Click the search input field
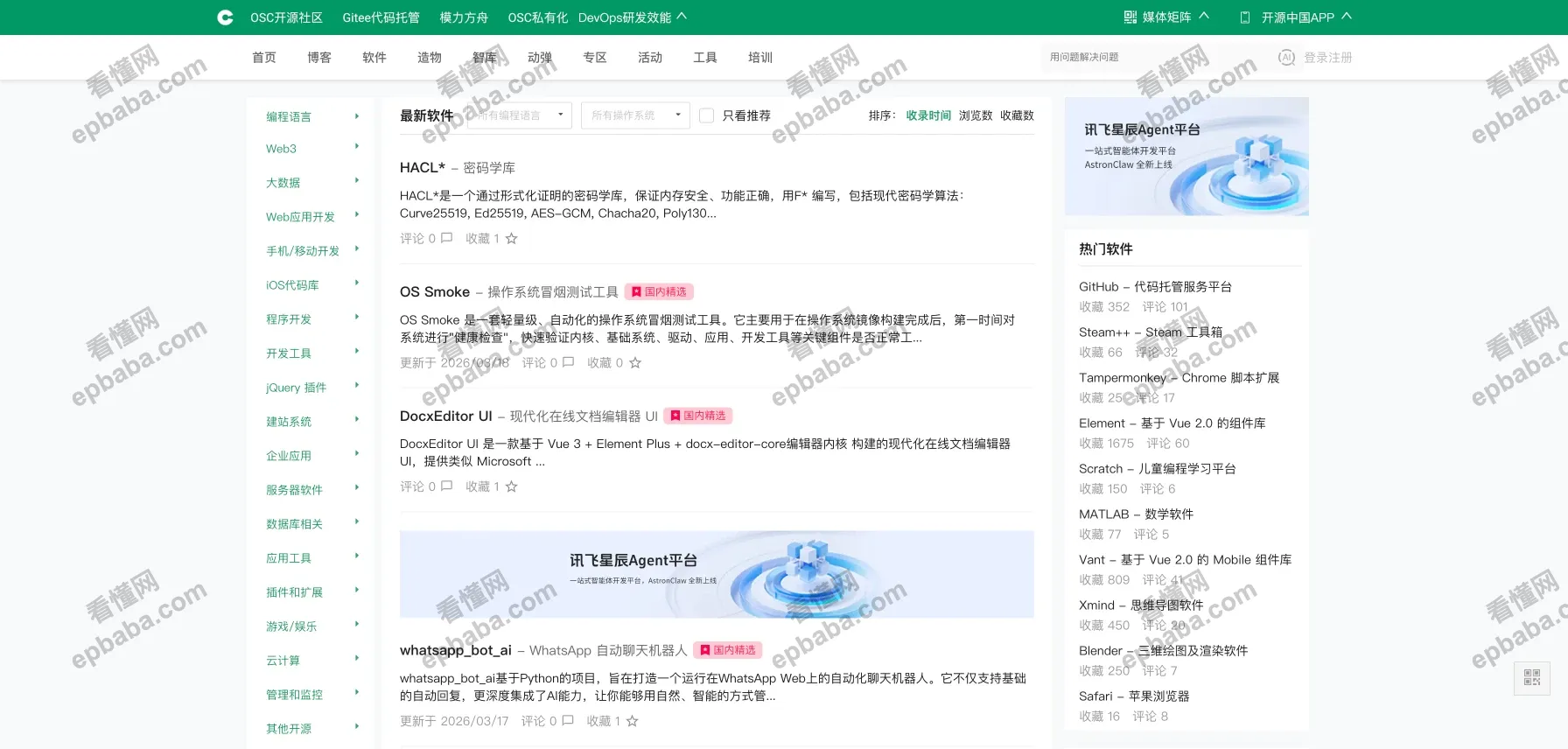This screenshot has height=749, width=1568. coord(1155,58)
